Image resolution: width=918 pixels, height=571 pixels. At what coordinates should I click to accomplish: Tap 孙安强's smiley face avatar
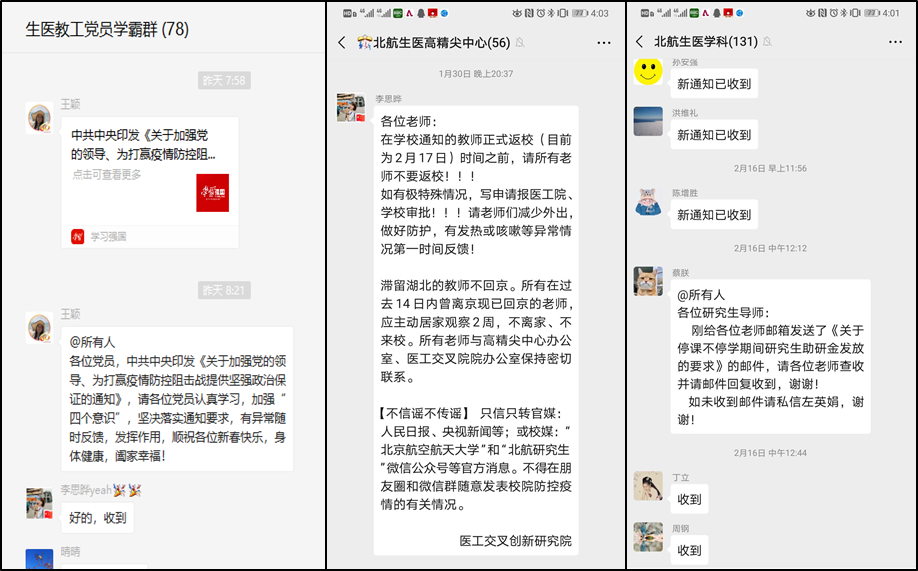coord(648,70)
